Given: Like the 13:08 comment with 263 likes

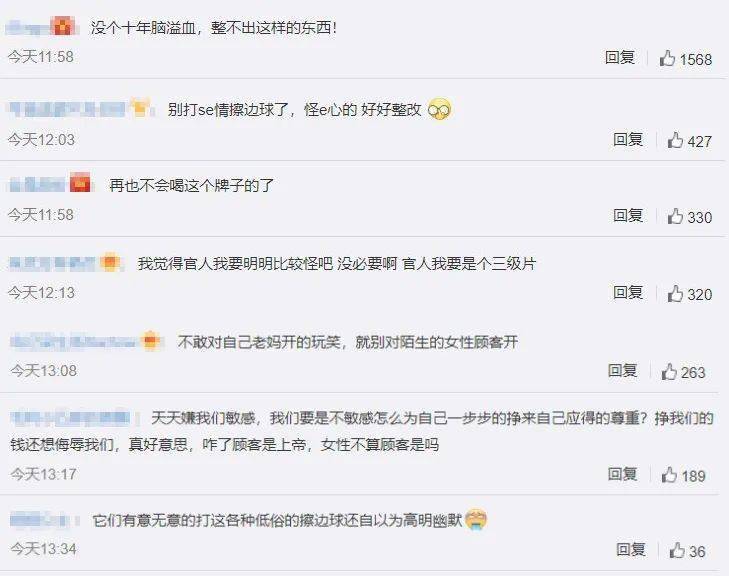Looking at the screenshot, I should coord(669,371).
